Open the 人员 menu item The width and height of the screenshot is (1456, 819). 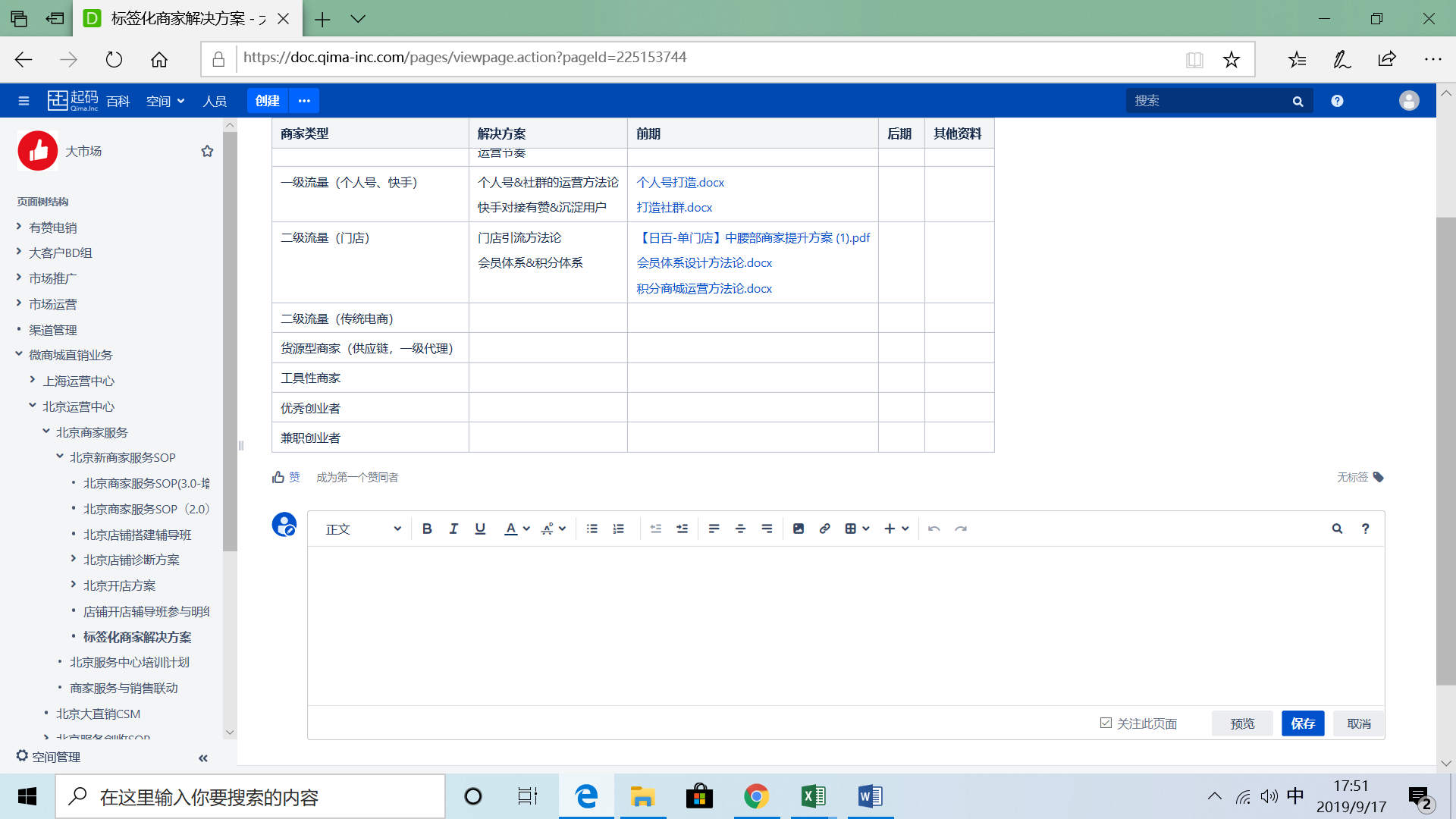point(215,101)
